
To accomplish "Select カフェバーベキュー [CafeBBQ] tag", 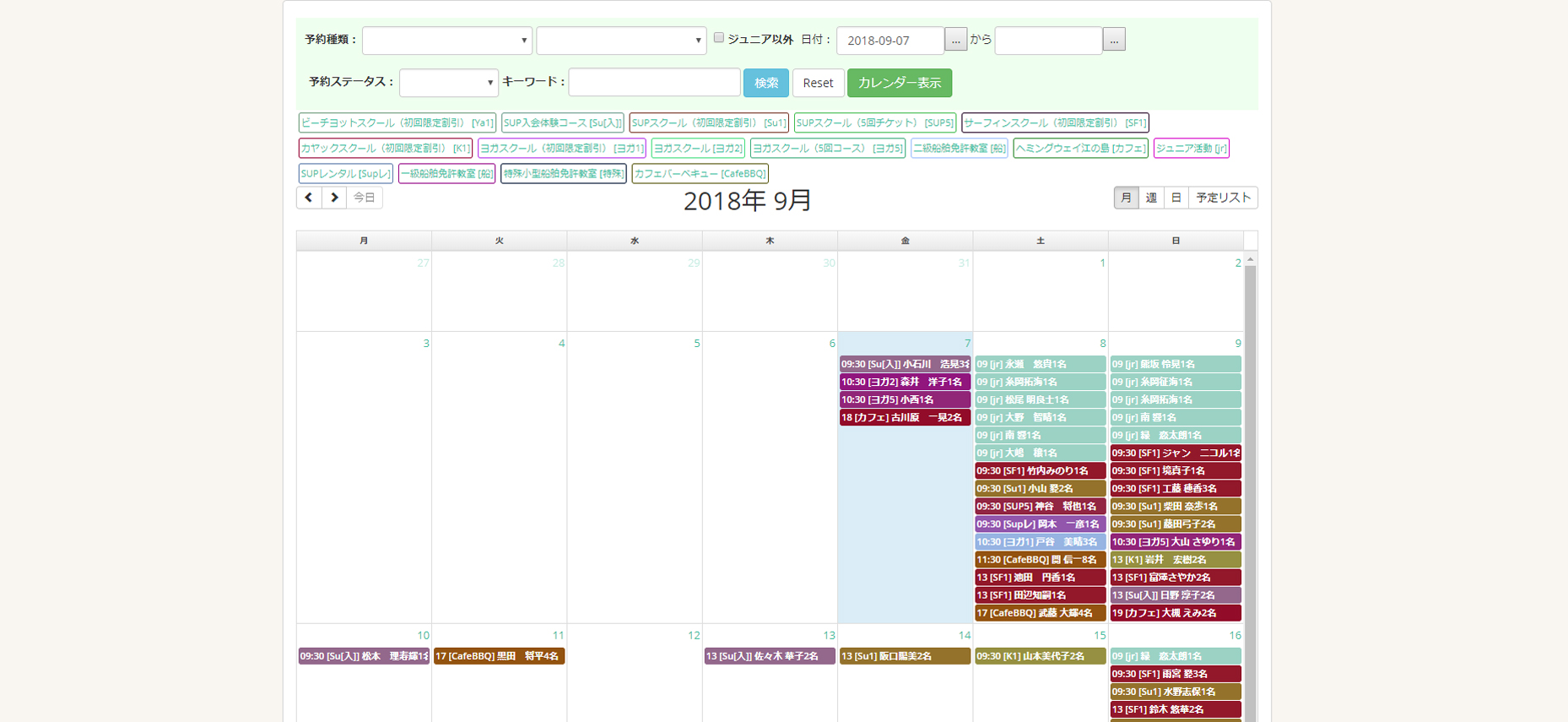I will [x=700, y=174].
